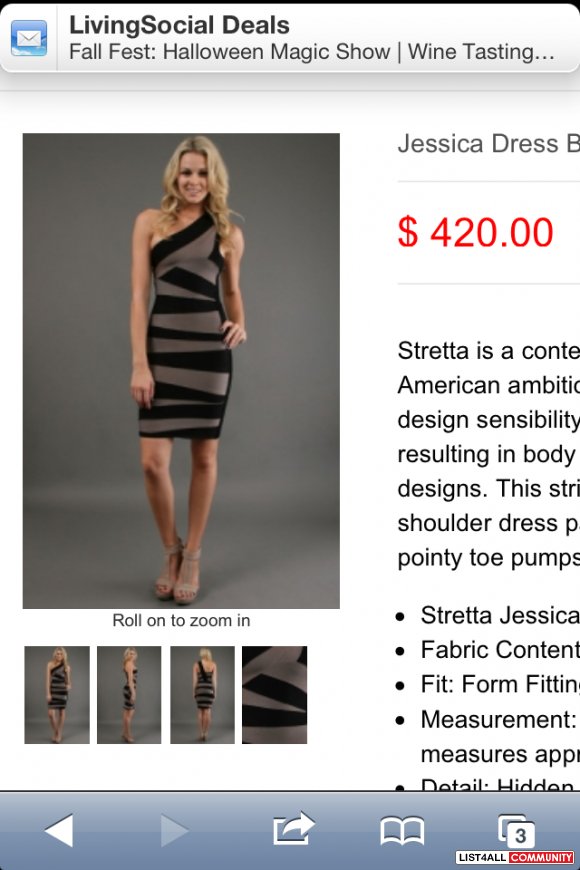
Task: Tap the main dress product photo
Action: coord(181,371)
